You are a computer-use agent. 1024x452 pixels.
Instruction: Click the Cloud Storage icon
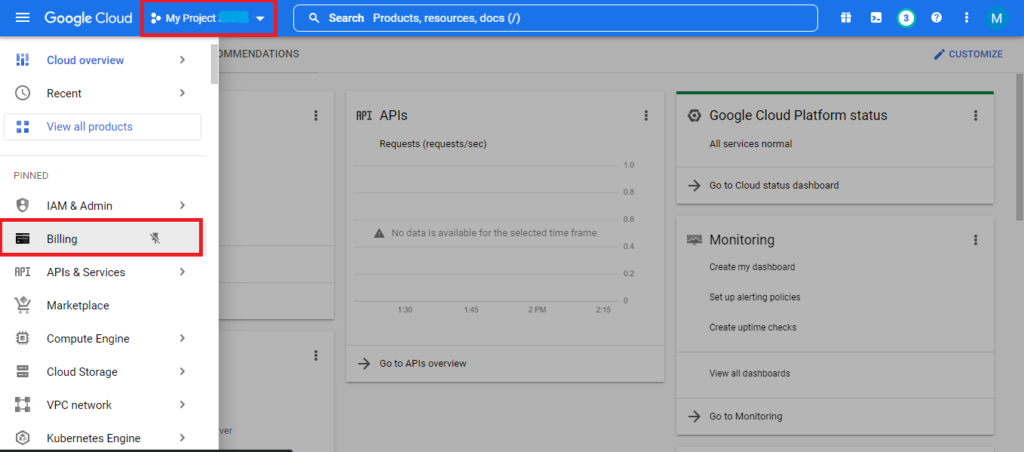point(22,372)
